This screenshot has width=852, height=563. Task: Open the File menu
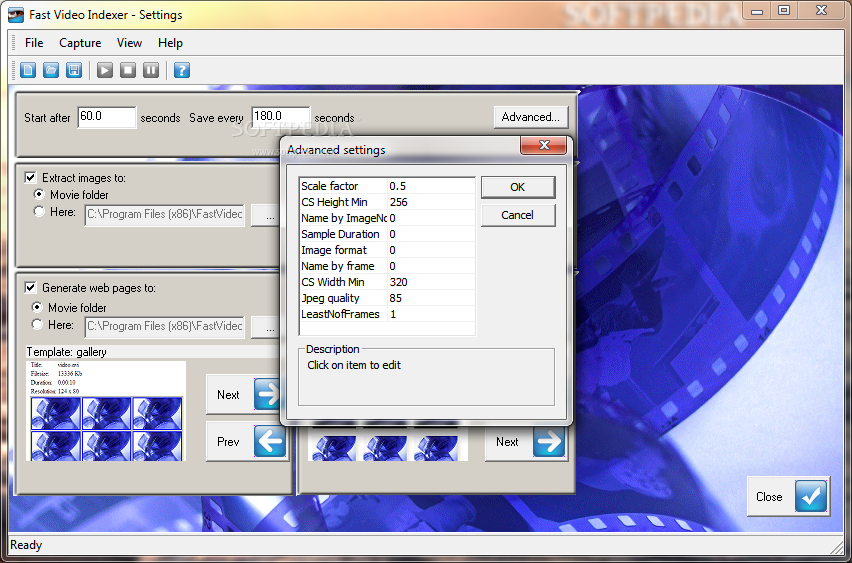pos(34,43)
